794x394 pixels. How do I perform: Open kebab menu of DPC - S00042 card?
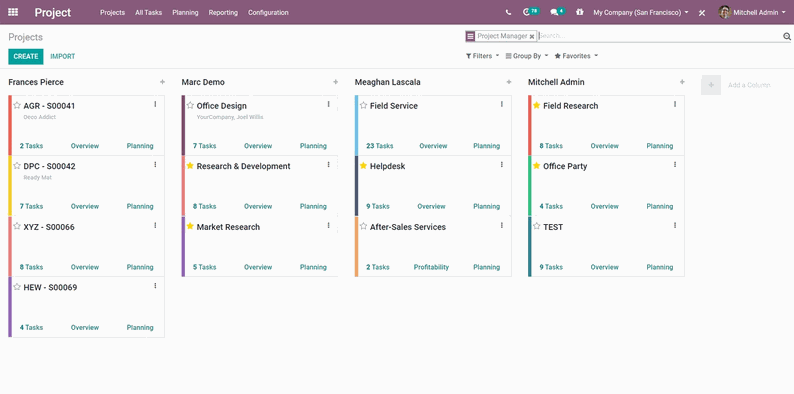click(155, 165)
